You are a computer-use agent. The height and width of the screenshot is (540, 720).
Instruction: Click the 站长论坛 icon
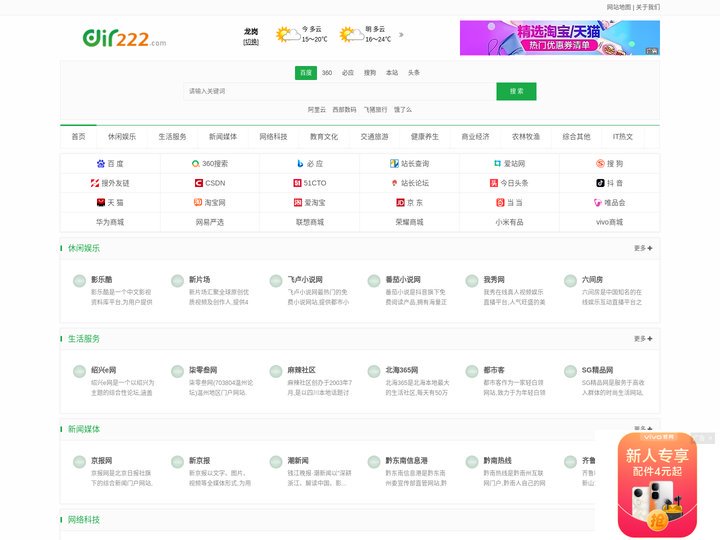point(394,183)
